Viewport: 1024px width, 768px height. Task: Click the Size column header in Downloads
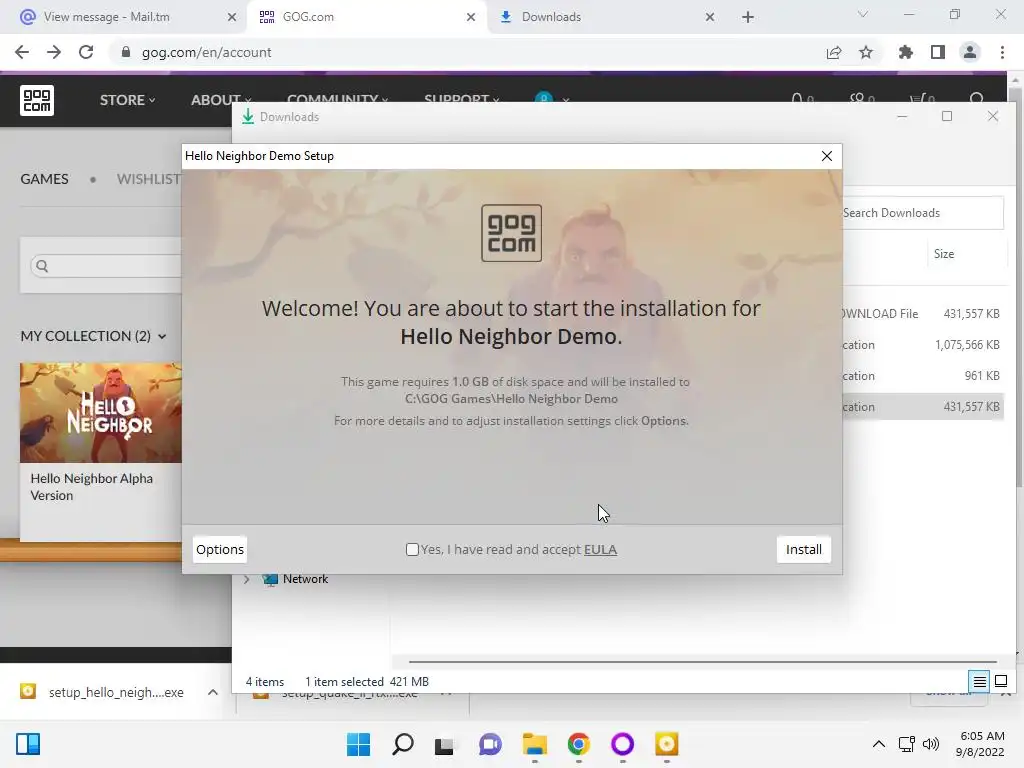(x=944, y=254)
